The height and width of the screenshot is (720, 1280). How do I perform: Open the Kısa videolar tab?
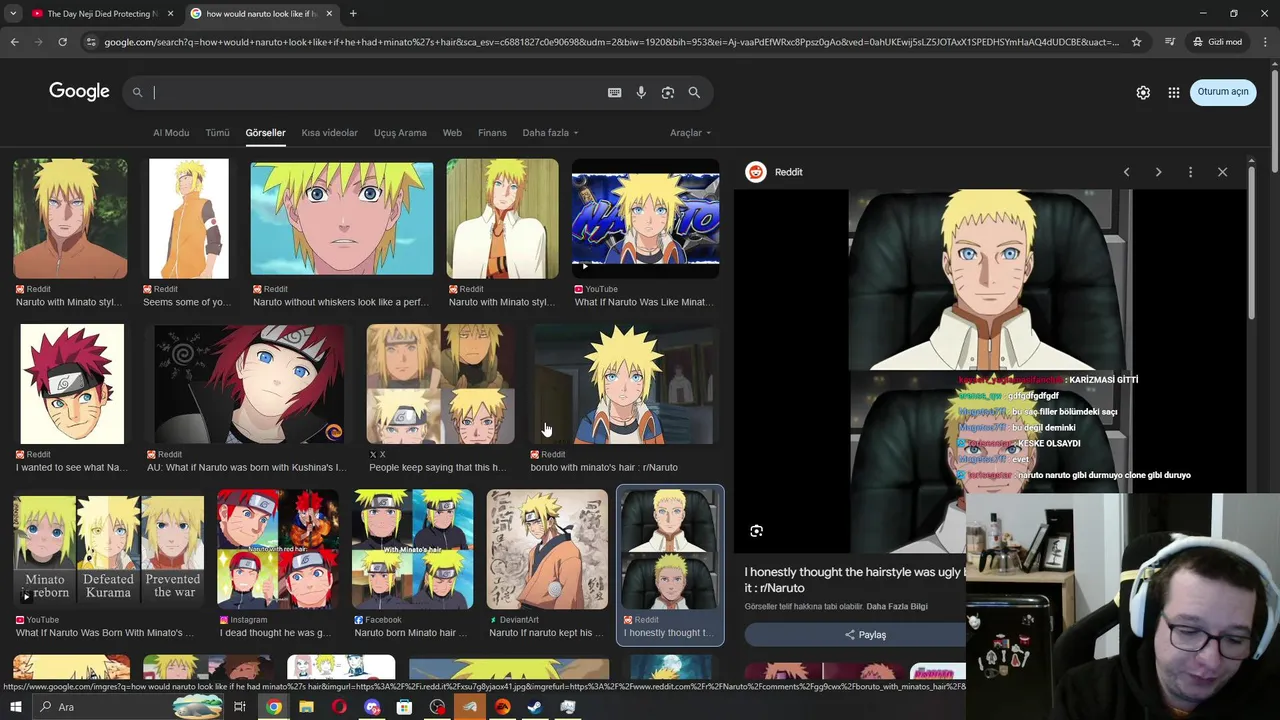(329, 133)
